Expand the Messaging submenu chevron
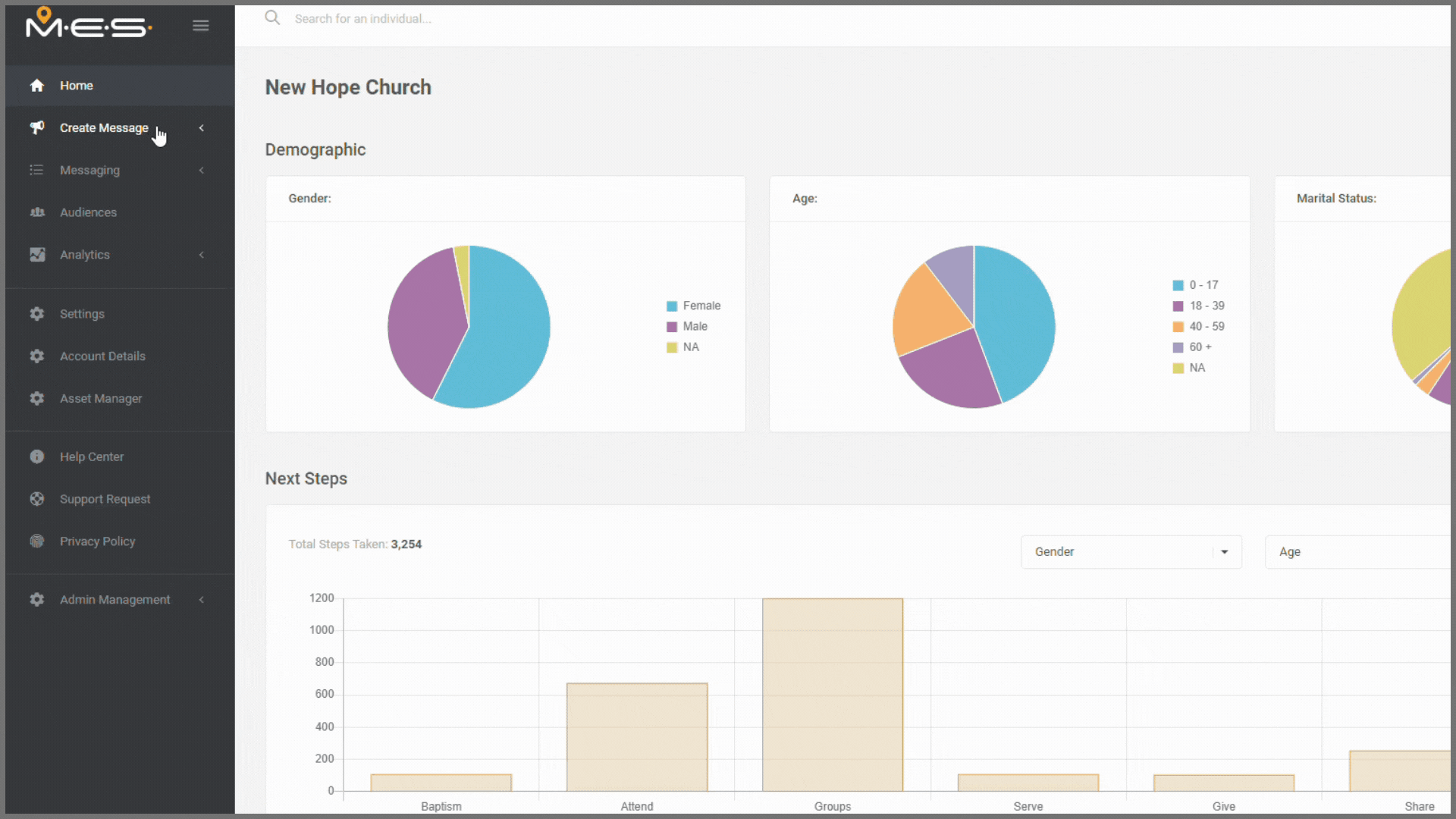The image size is (1456, 819). click(x=202, y=171)
